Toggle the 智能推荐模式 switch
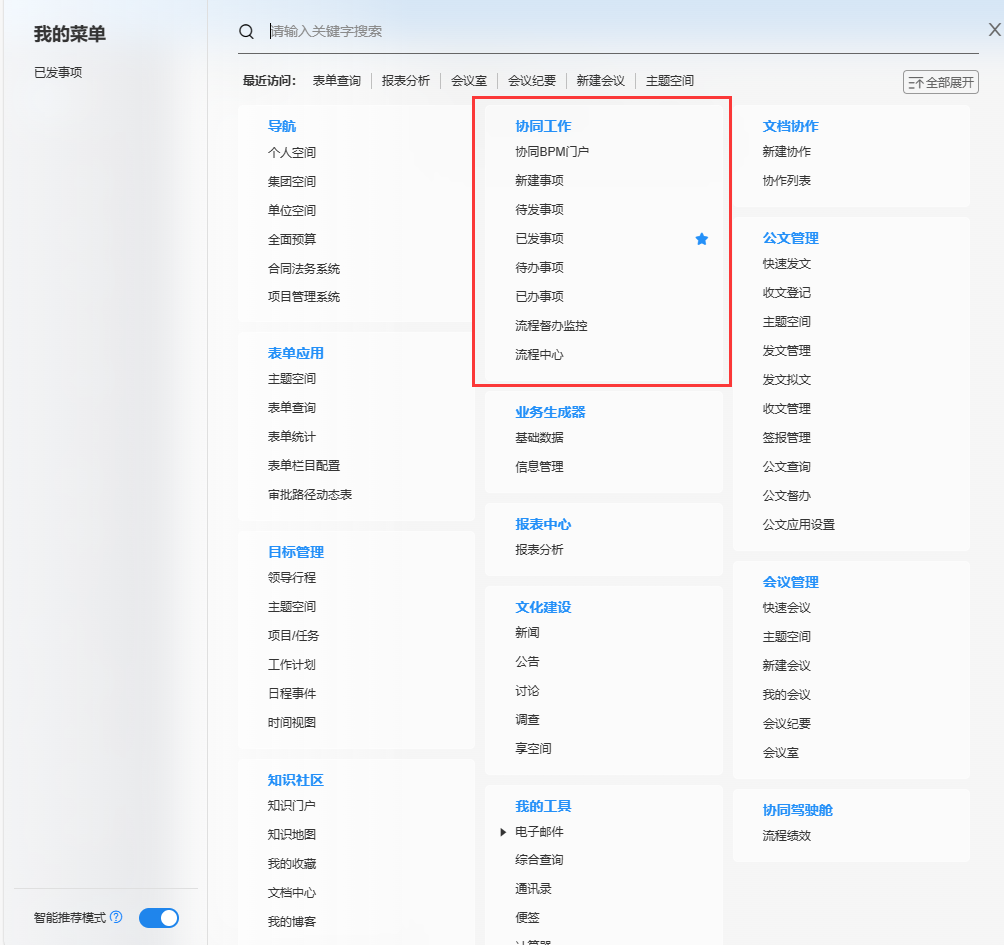 point(159,918)
